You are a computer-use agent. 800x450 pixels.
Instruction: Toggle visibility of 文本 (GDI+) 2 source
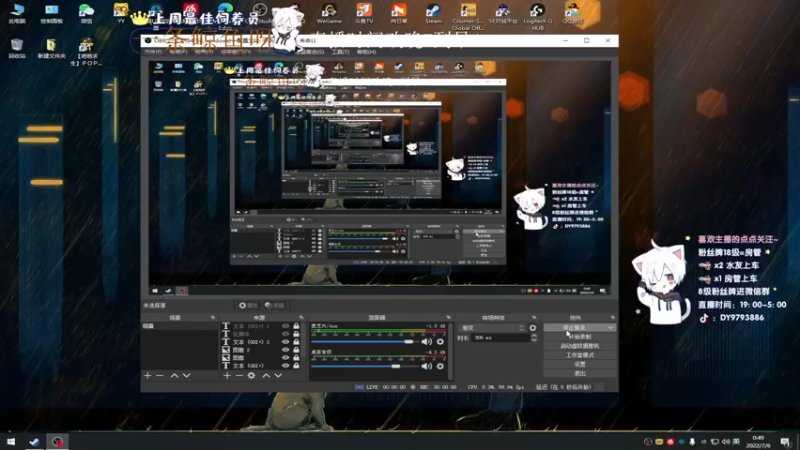tap(285, 326)
